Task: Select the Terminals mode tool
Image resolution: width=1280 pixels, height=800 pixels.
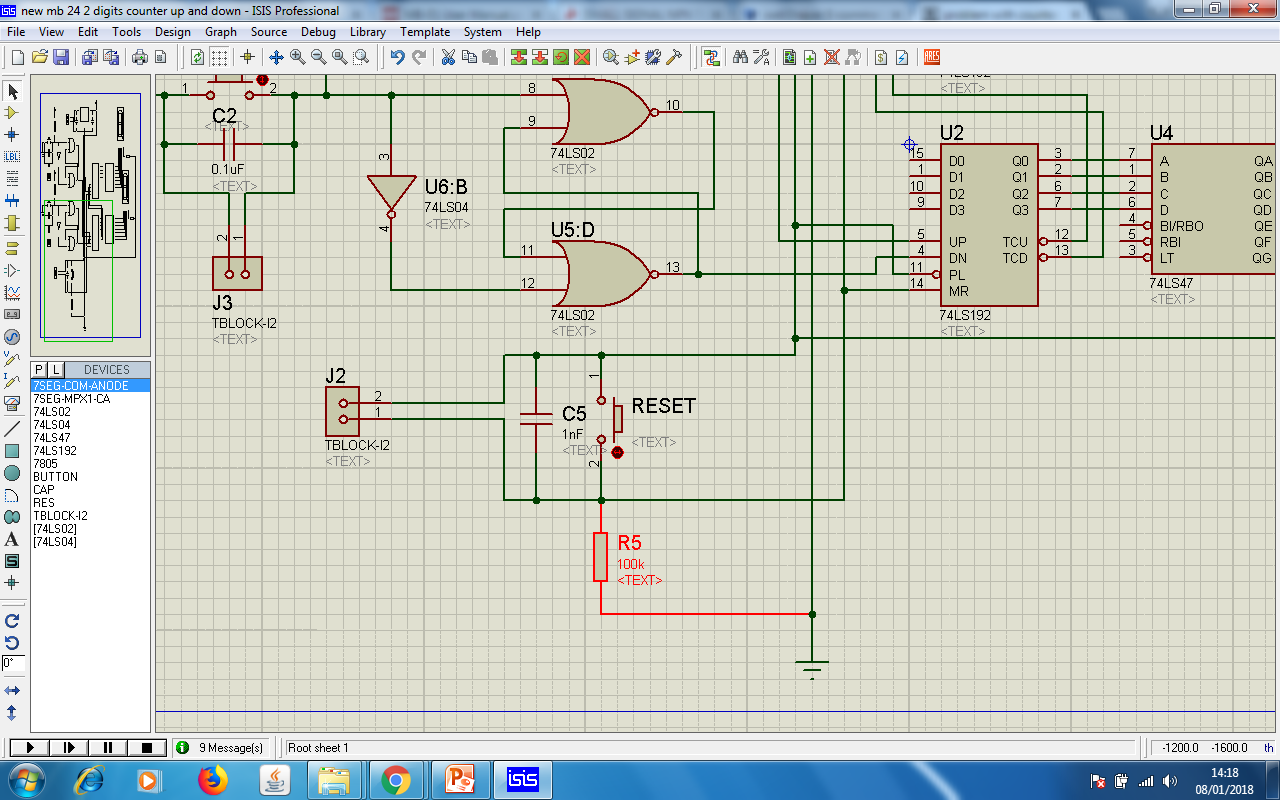Action: click(12, 248)
